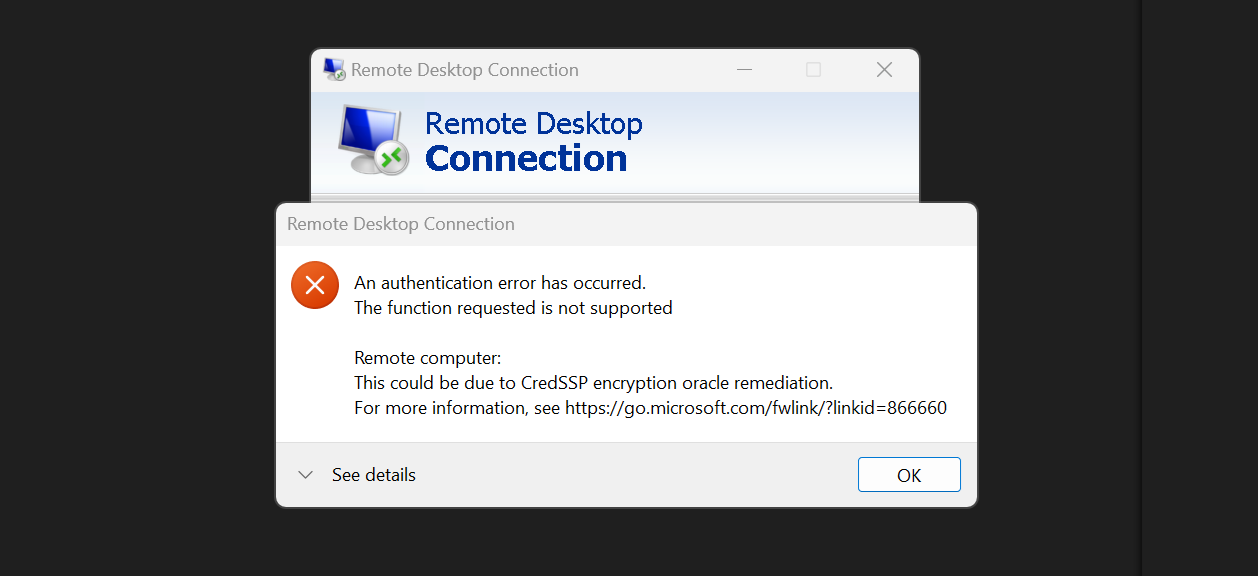The height and width of the screenshot is (576, 1258).
Task: Click the red error X icon
Action: click(x=314, y=285)
